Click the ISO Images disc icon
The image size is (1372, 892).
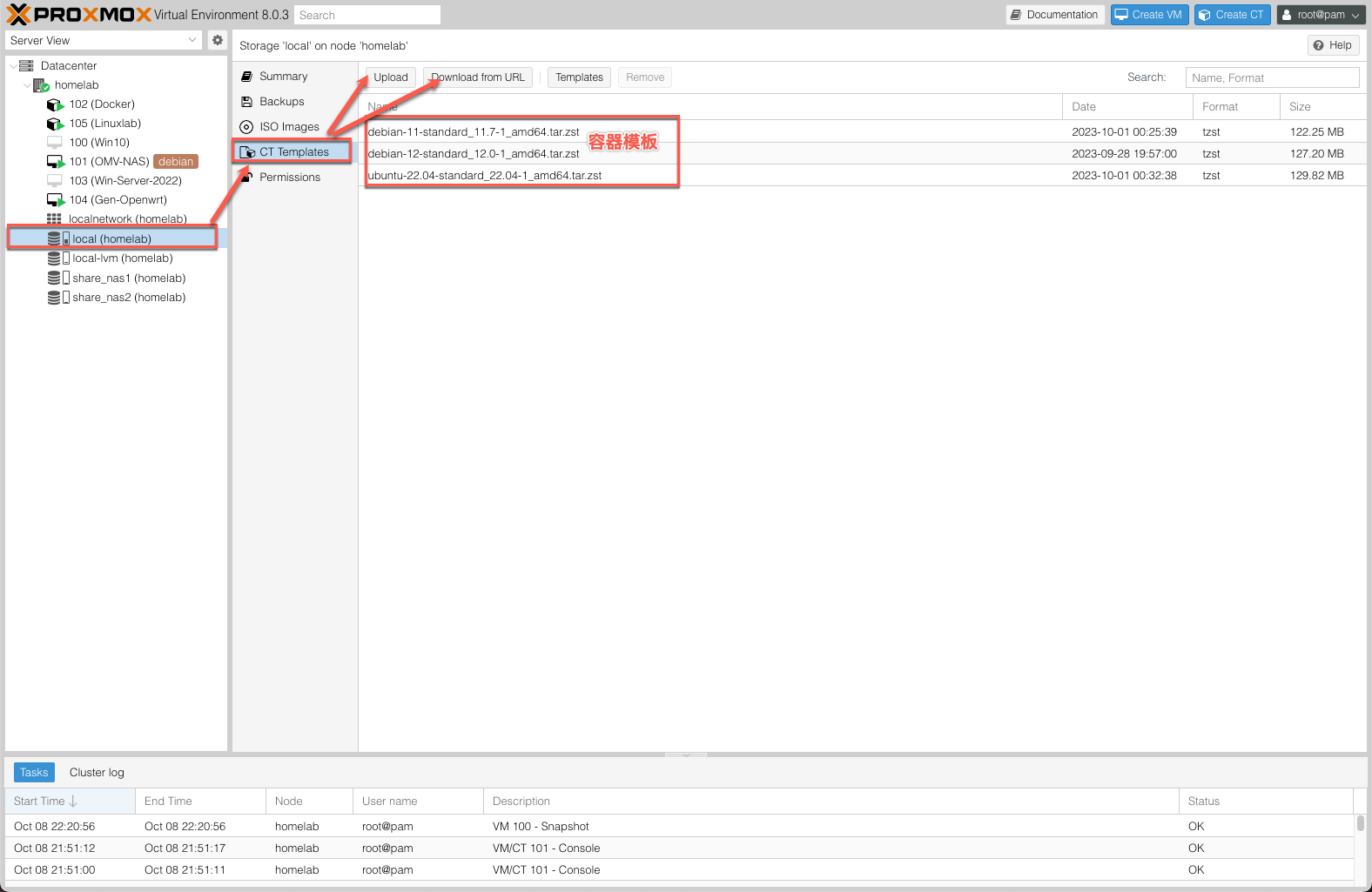(x=246, y=127)
